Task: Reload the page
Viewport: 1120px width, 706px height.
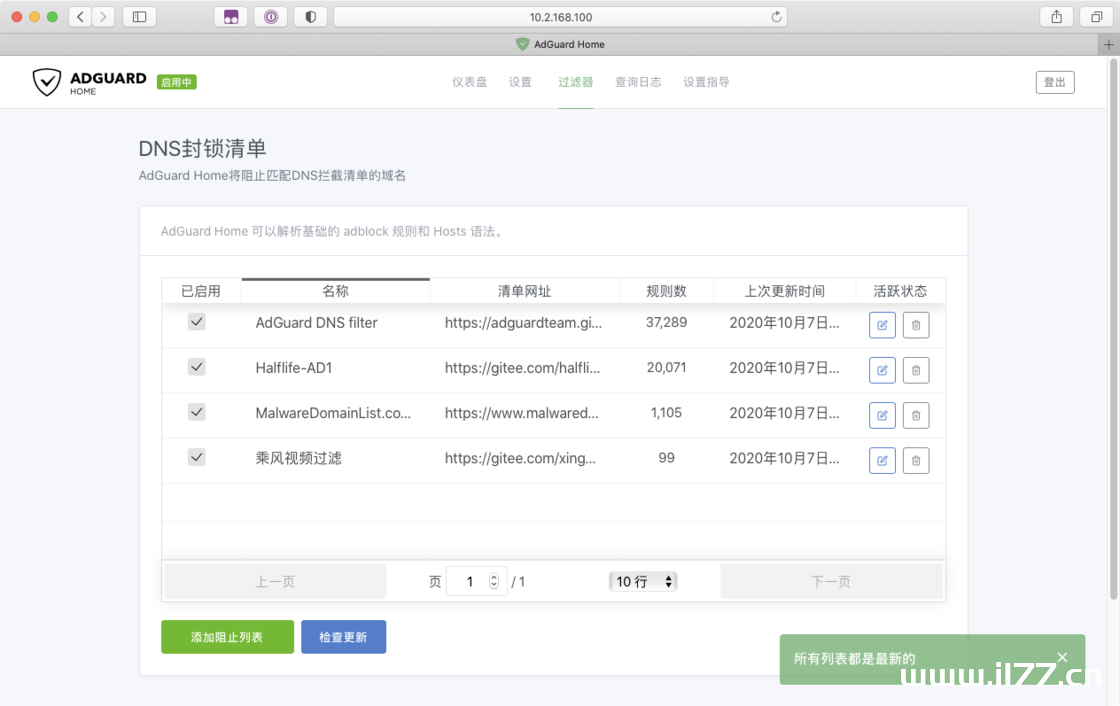Action: point(776,16)
